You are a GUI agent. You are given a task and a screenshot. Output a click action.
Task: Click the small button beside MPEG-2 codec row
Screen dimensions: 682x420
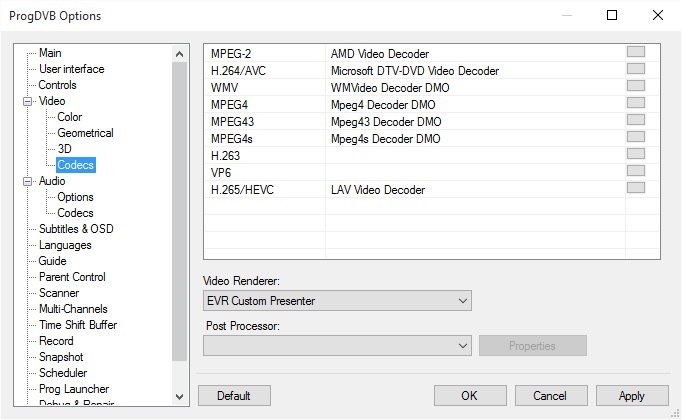pyautogui.click(x=635, y=52)
